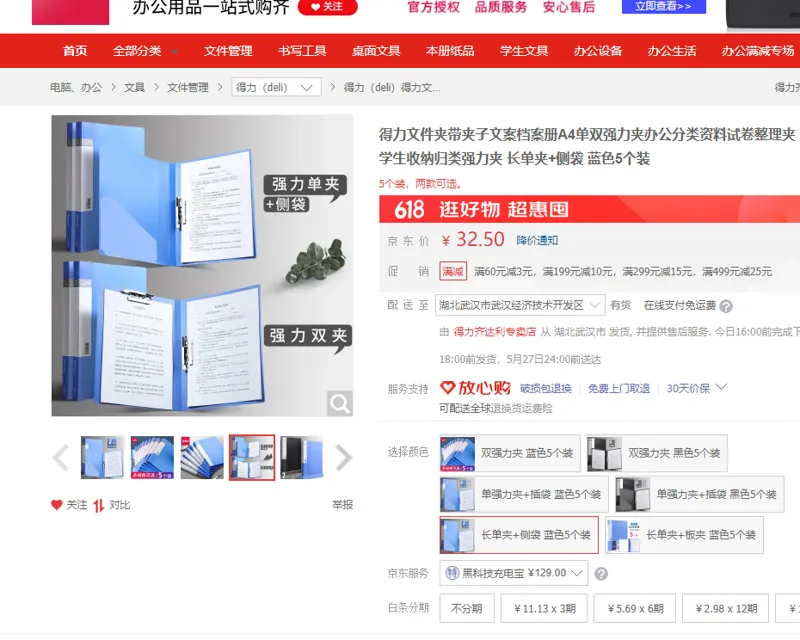
Task: Select first blue folder thumbnail
Action: click(102, 457)
